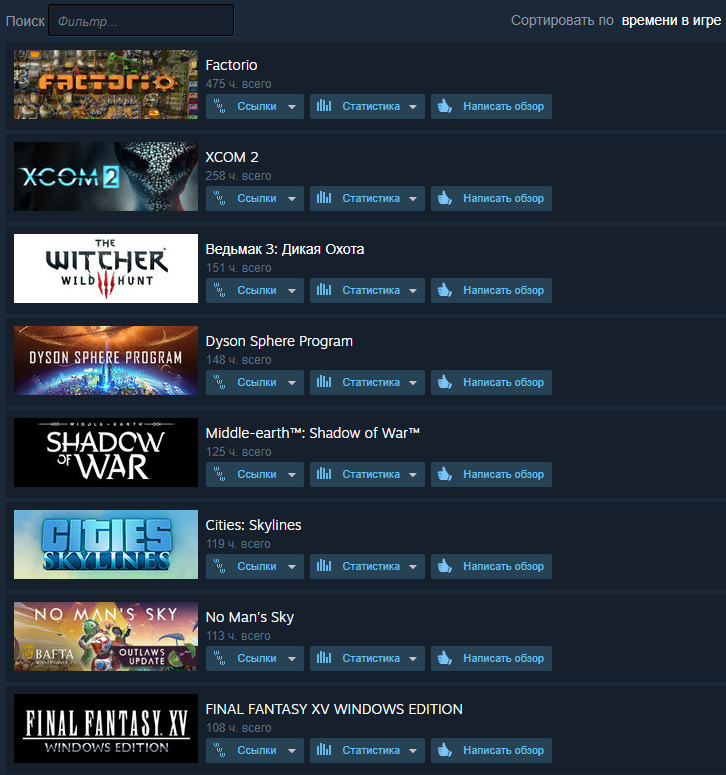Click thumbs-up review icon for Factorio
Viewport: 726px width, 775px height.
[x=445, y=106]
